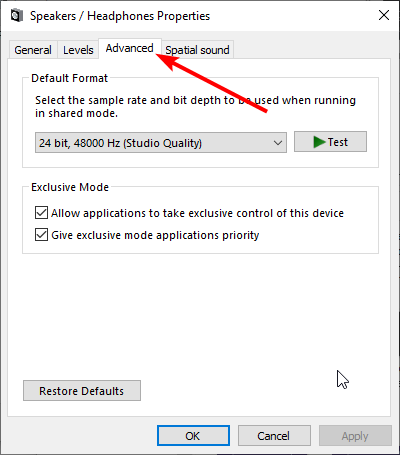Click the Speakers / Headphones Properties title text
This screenshot has width=400, height=455.
120,16
